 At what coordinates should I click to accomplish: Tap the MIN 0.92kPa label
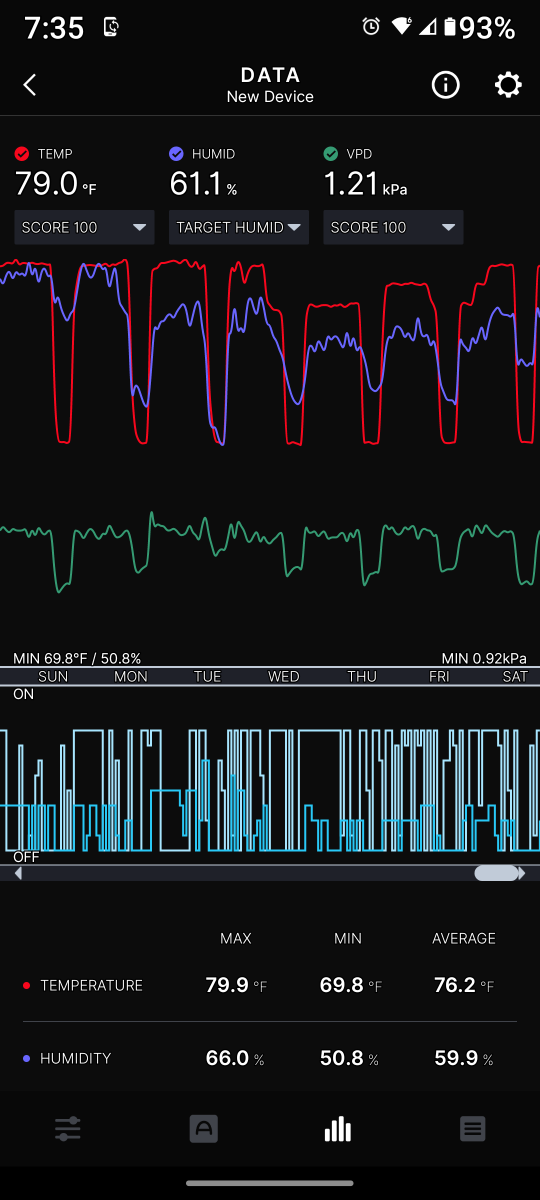(x=484, y=658)
